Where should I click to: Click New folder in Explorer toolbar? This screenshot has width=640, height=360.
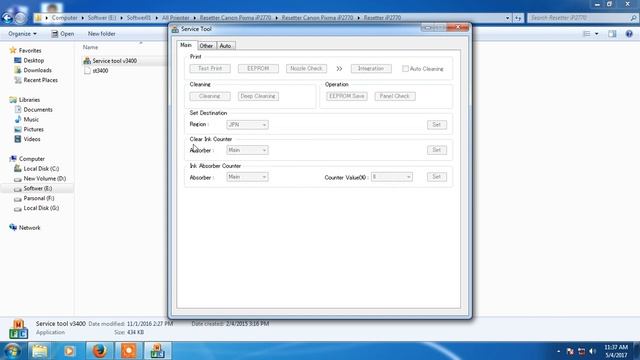(102, 34)
